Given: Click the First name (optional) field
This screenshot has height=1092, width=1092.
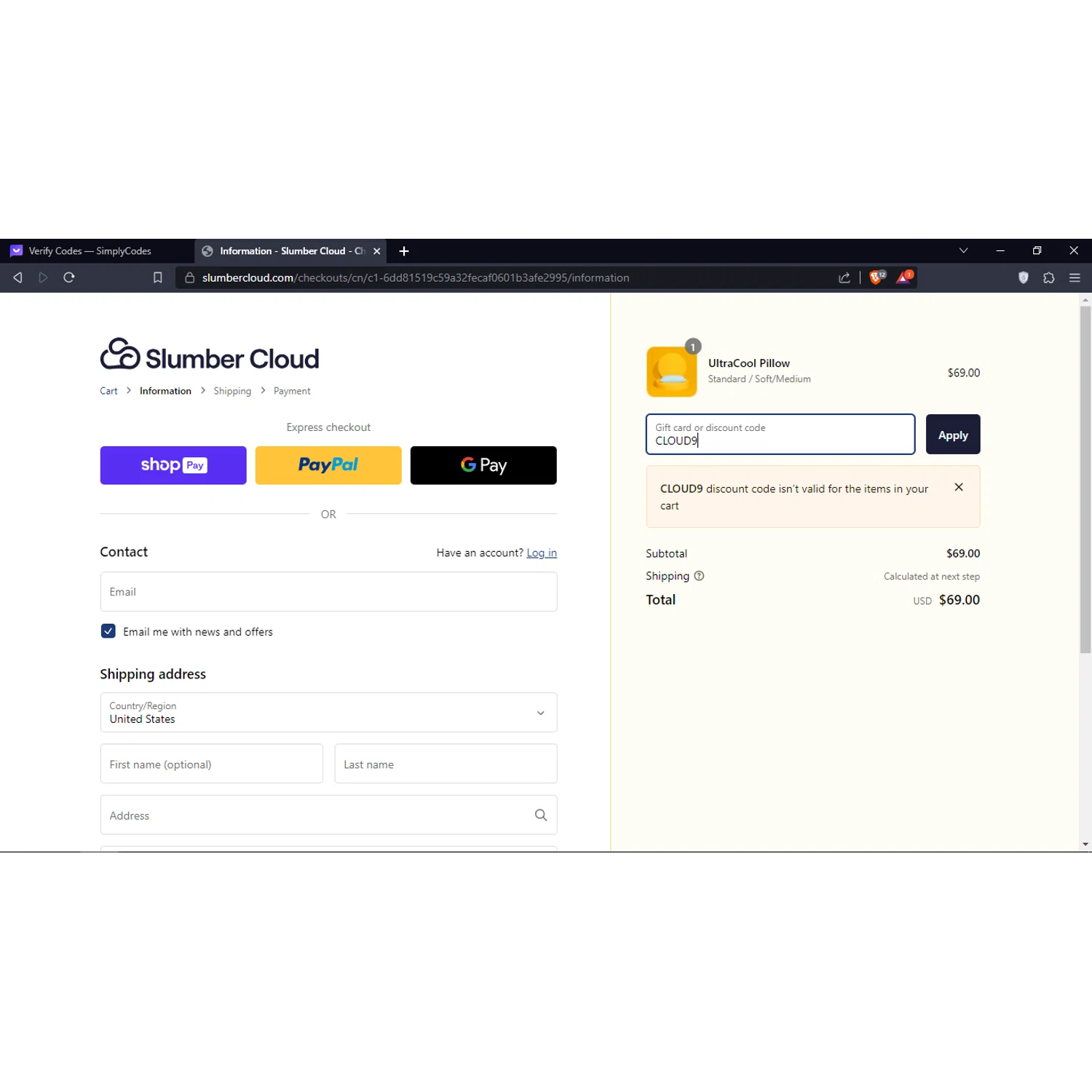Looking at the screenshot, I should click(211, 764).
